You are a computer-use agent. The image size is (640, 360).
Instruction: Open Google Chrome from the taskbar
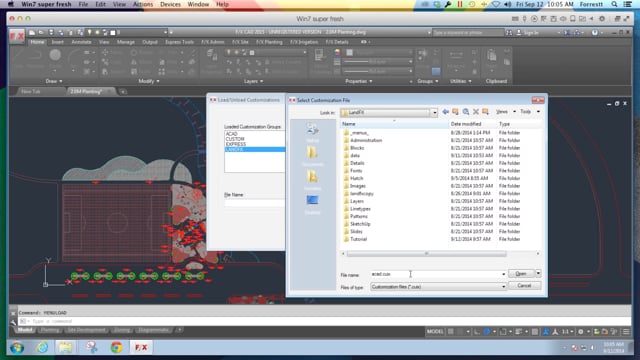[x=116, y=348]
